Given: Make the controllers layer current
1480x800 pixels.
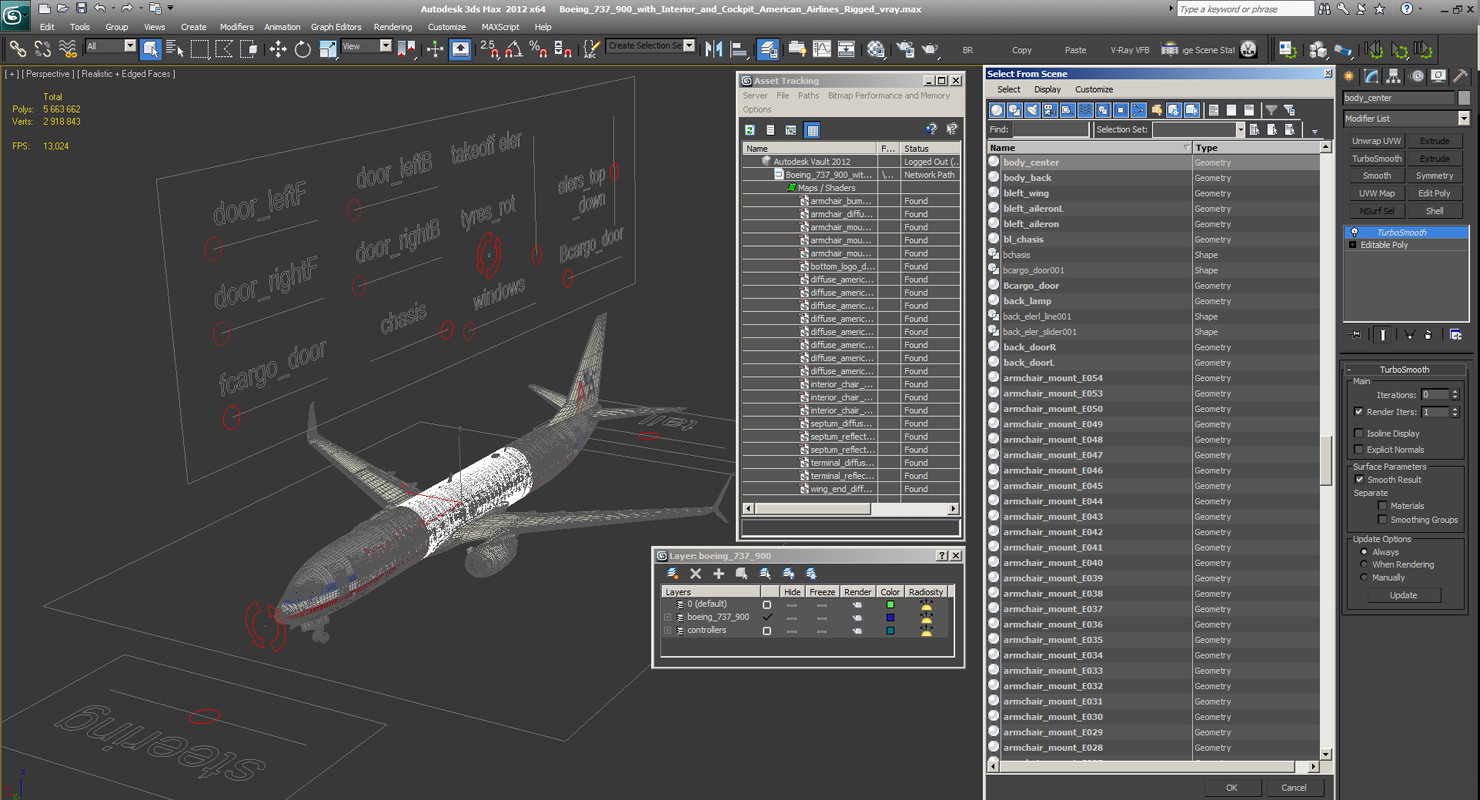Looking at the screenshot, I should (x=767, y=630).
